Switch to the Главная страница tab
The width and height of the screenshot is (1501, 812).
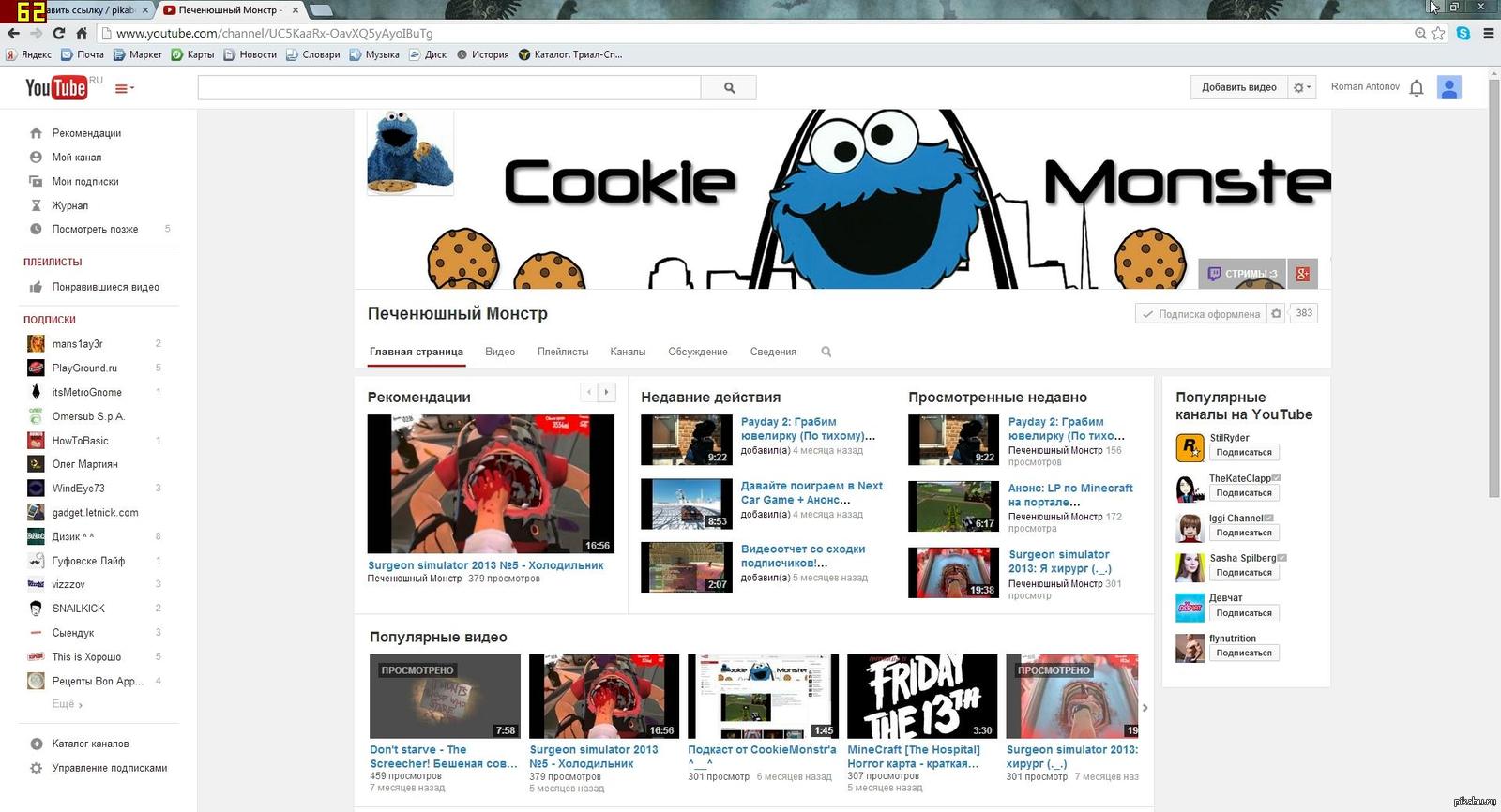tap(416, 352)
